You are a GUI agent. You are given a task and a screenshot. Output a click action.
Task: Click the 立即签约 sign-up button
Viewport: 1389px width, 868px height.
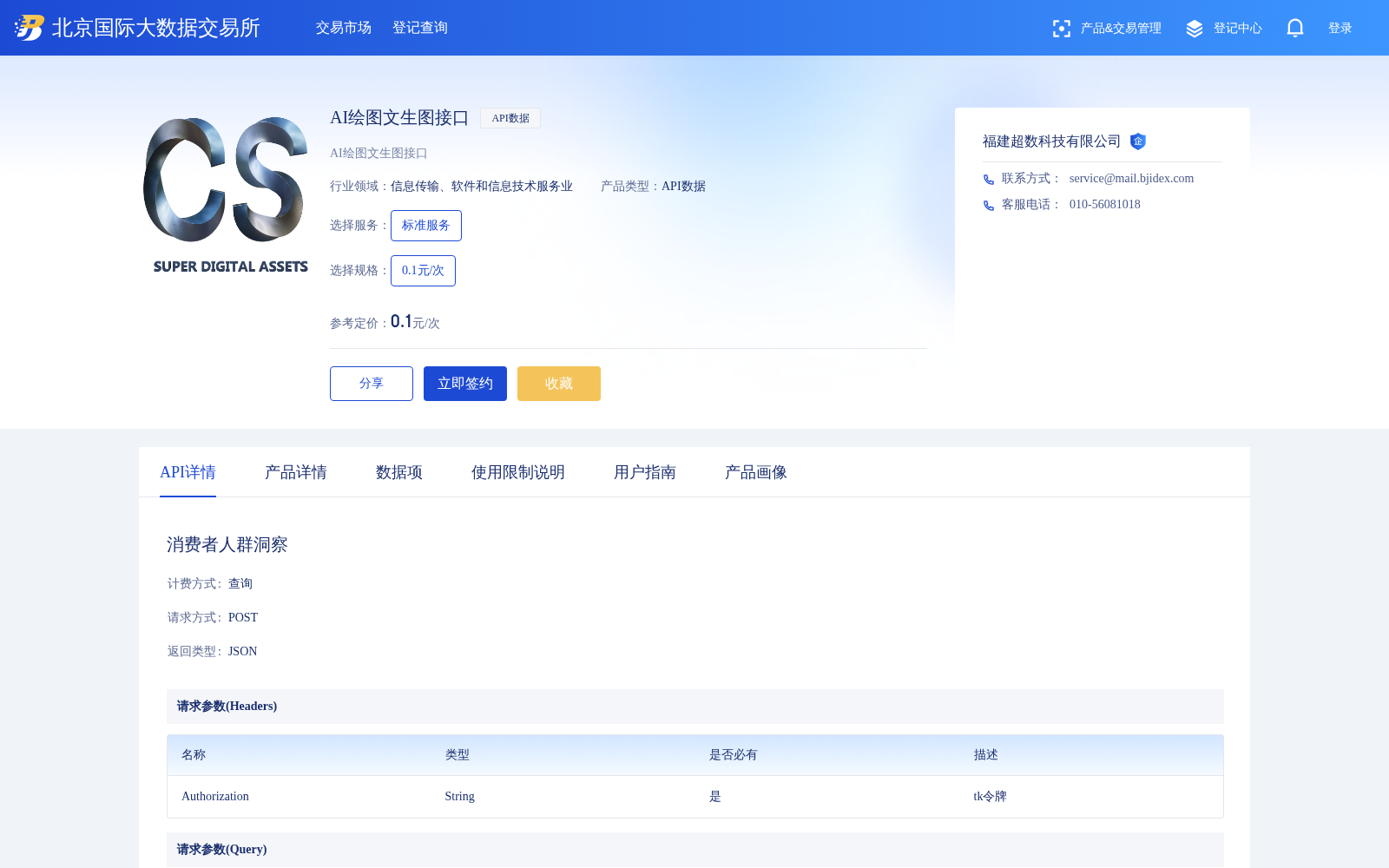click(x=465, y=384)
